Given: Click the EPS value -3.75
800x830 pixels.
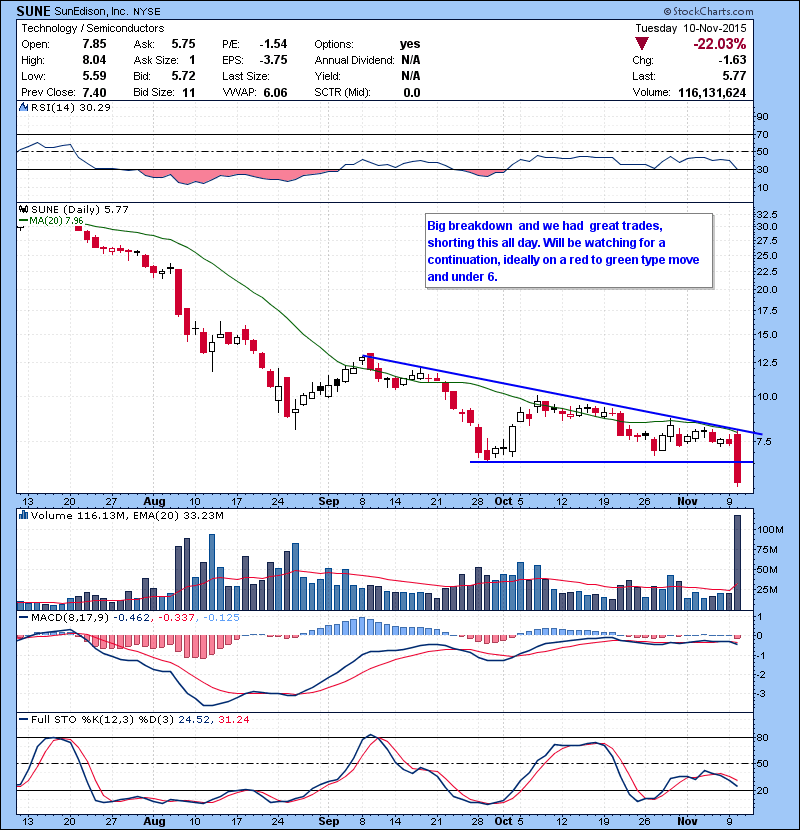Looking at the screenshot, I should 273,60.
